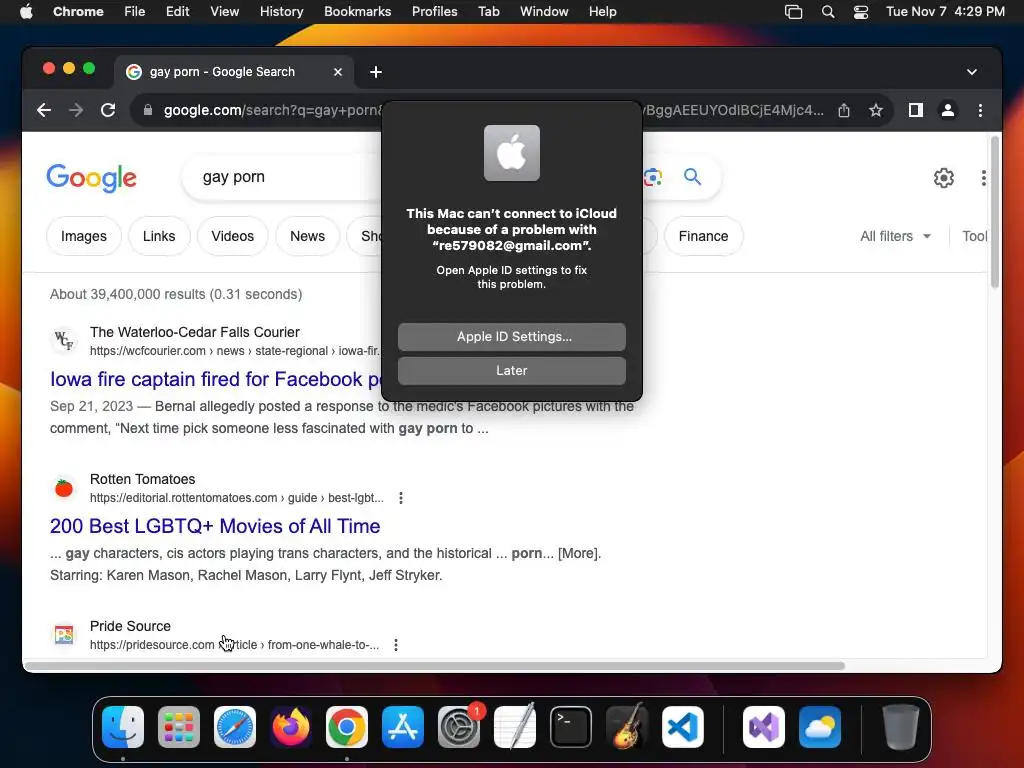
Task: Open Finder from the Dock
Action: click(123, 727)
